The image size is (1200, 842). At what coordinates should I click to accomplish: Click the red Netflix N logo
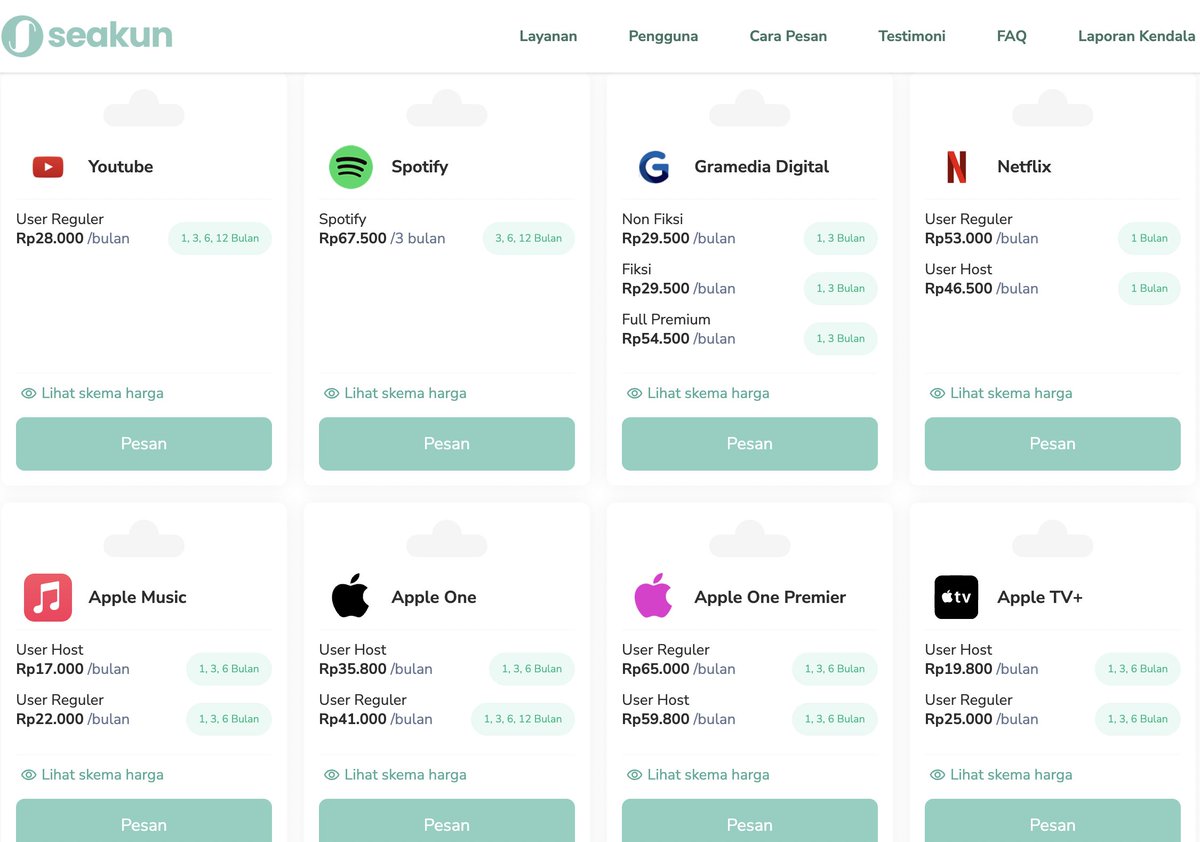tap(957, 167)
